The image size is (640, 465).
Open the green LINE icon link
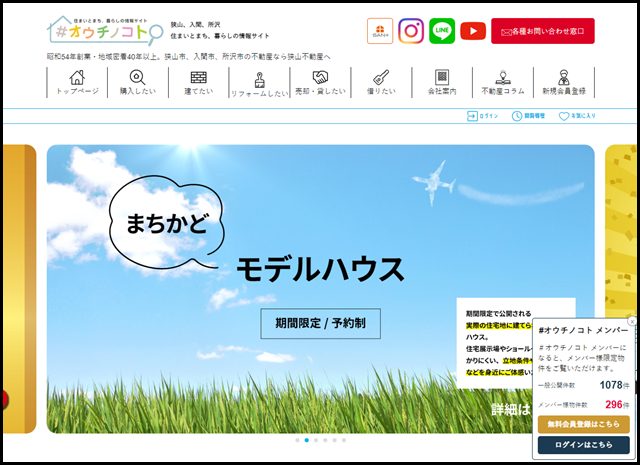(442, 31)
